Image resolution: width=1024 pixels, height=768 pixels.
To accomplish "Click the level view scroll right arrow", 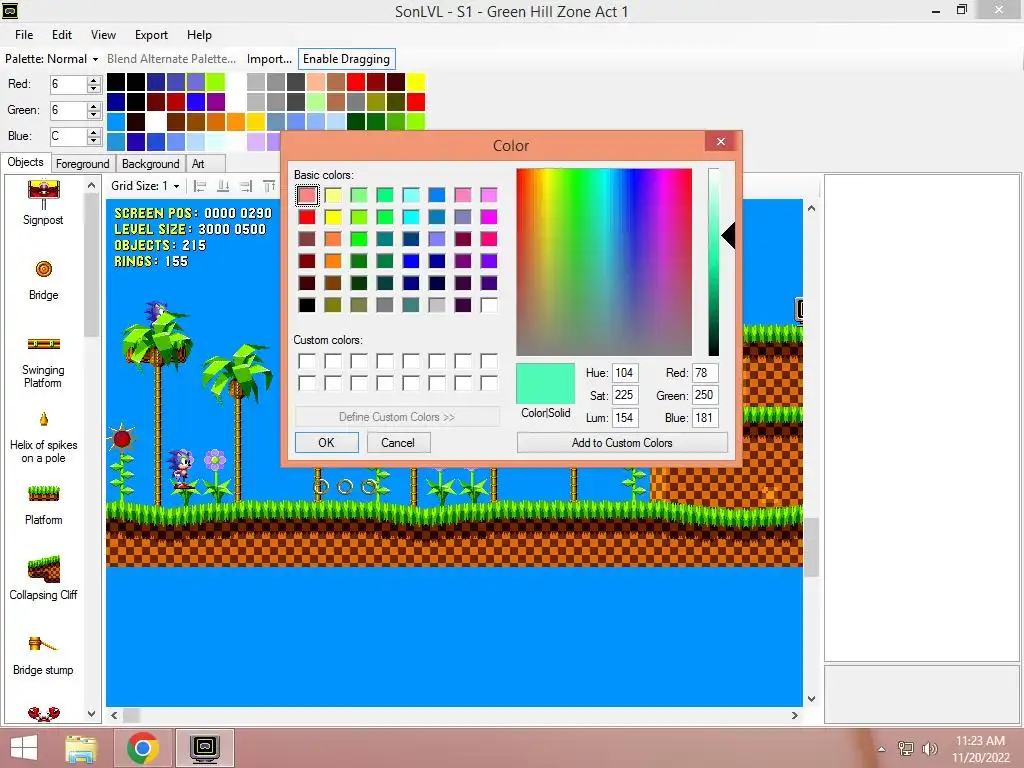I will [x=794, y=716].
